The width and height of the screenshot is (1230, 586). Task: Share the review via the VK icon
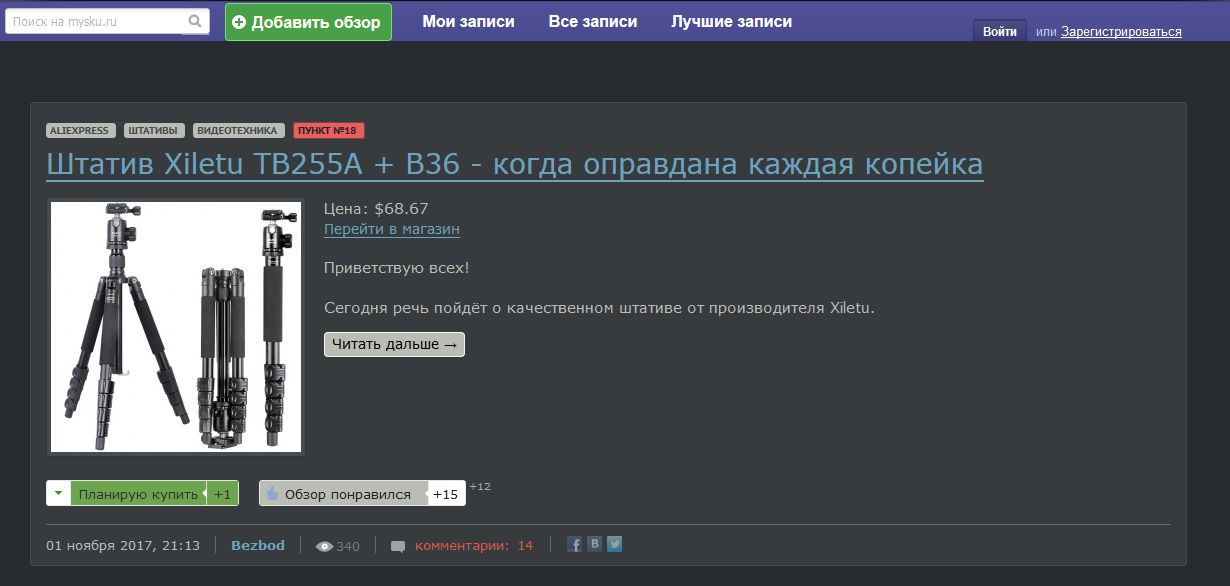pyautogui.click(x=594, y=543)
